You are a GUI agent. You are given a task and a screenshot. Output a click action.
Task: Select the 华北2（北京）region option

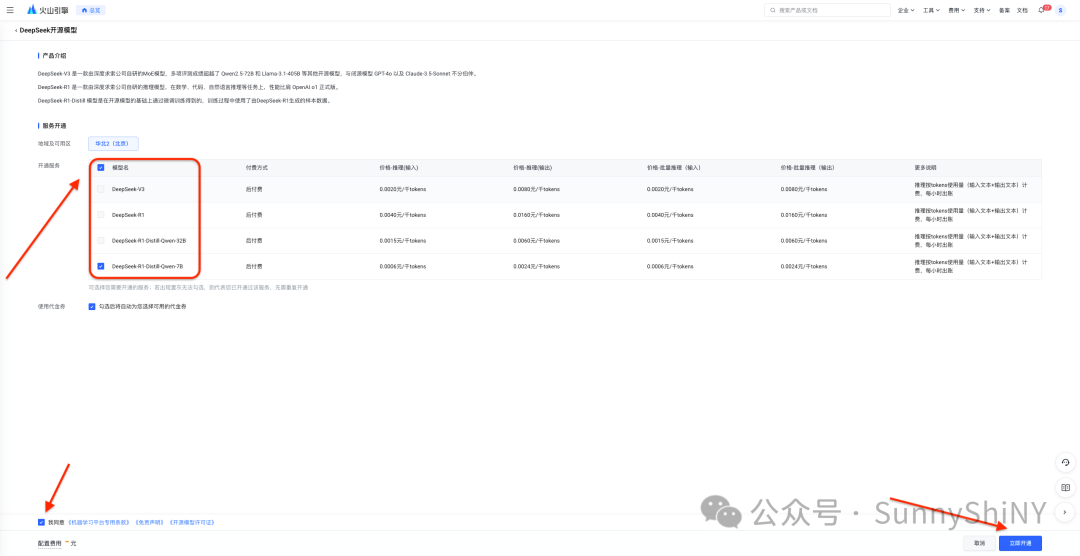pos(114,143)
